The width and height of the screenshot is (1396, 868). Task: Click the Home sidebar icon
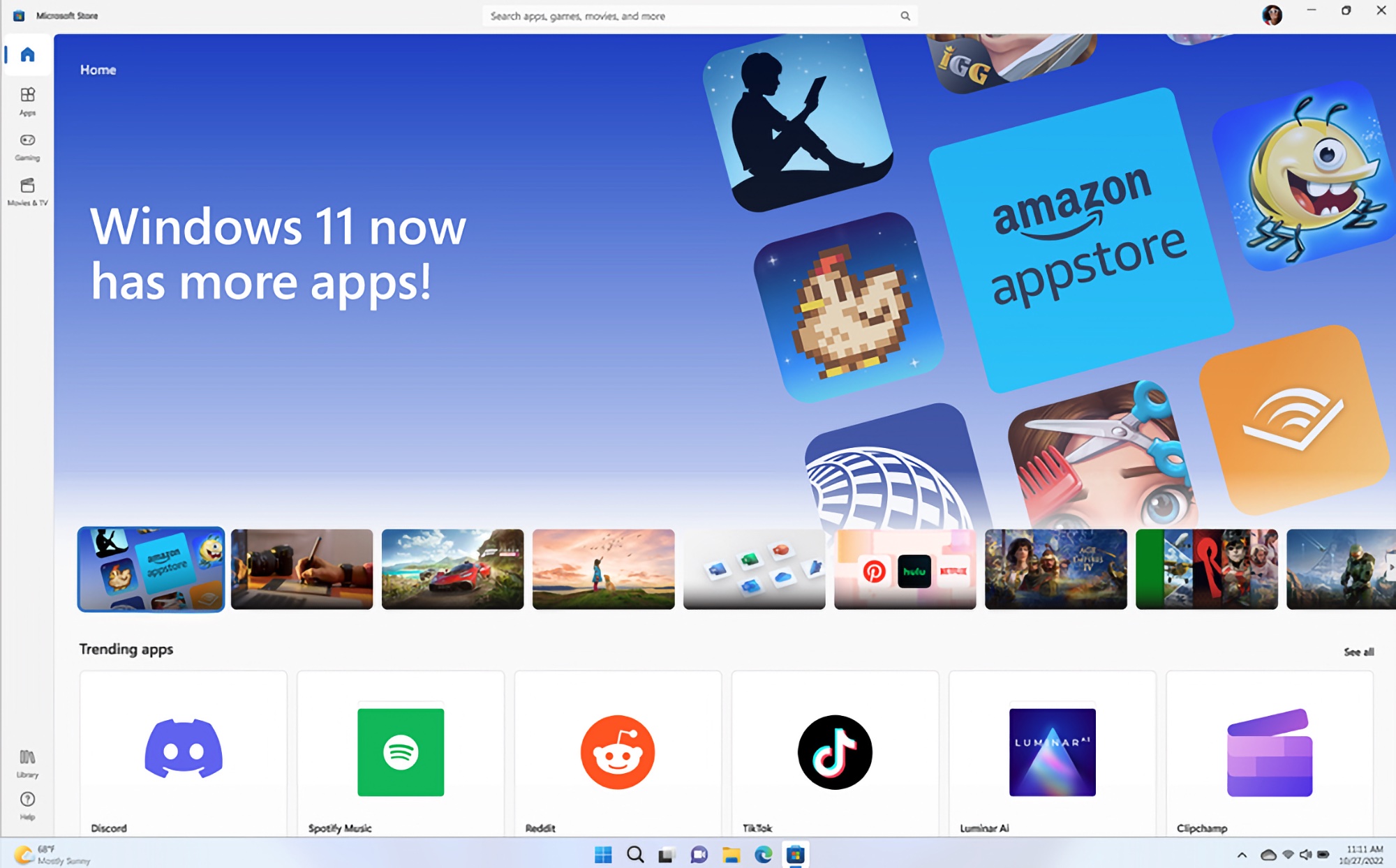(27, 54)
